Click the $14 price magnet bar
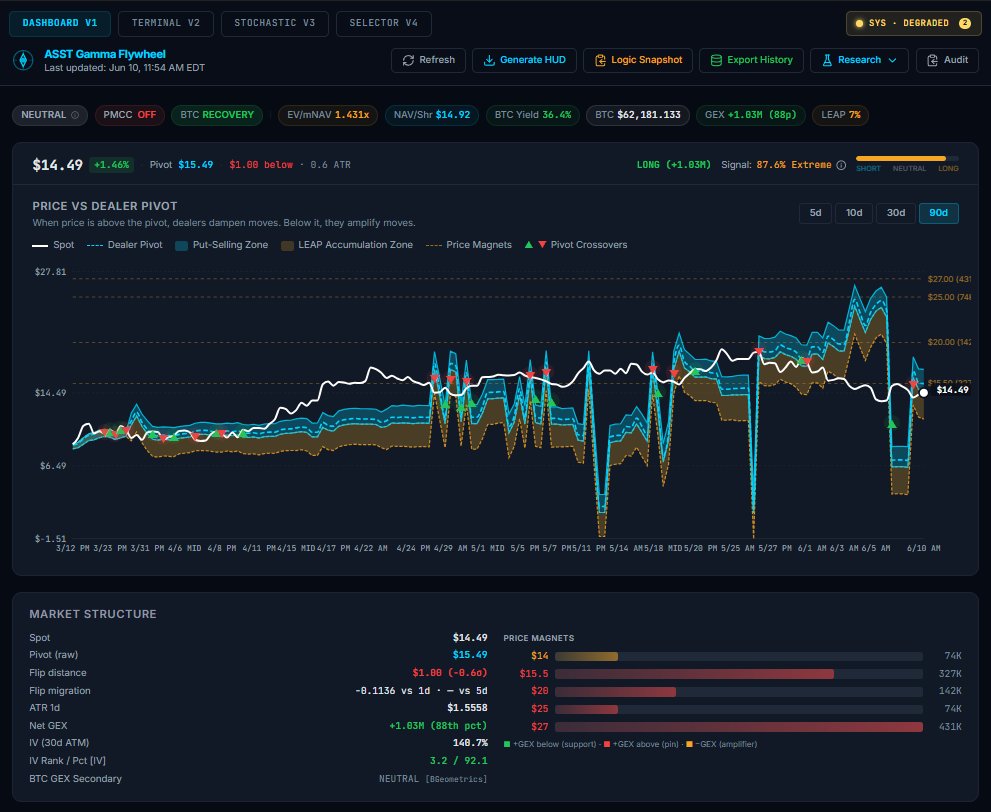The width and height of the screenshot is (991, 812). click(738, 656)
